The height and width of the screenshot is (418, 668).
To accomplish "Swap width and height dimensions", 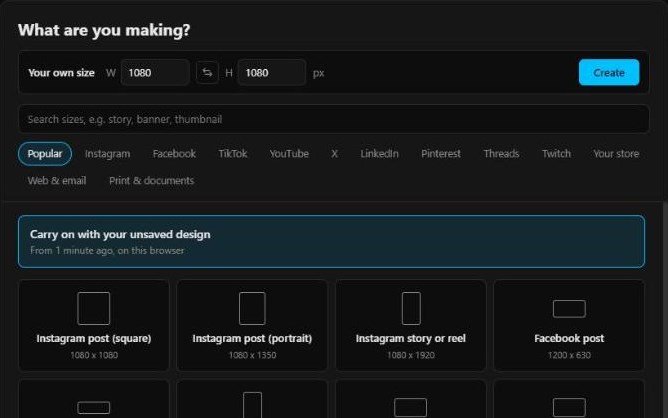I will click(207, 72).
